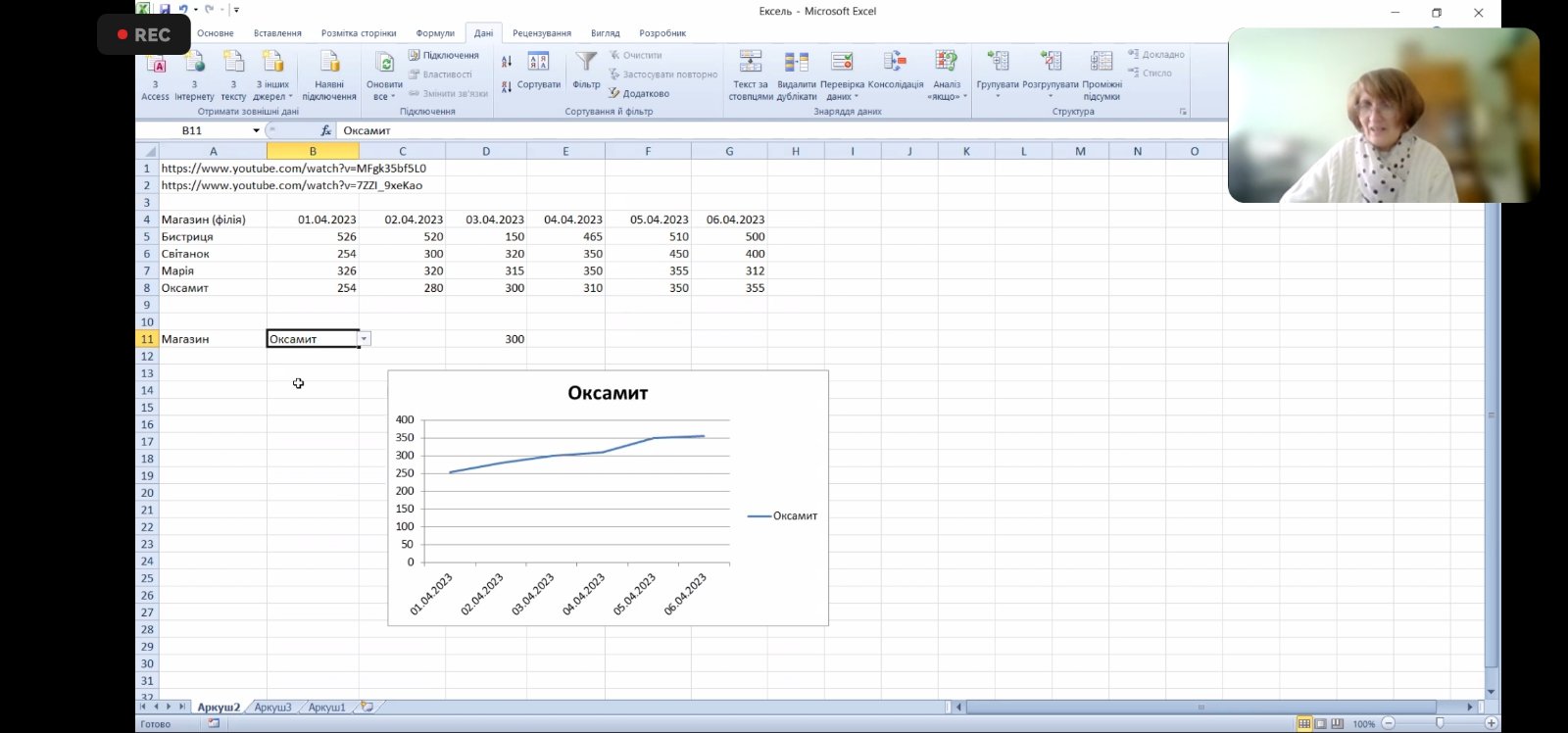Click the 'Підключення' connections button

click(x=443, y=56)
